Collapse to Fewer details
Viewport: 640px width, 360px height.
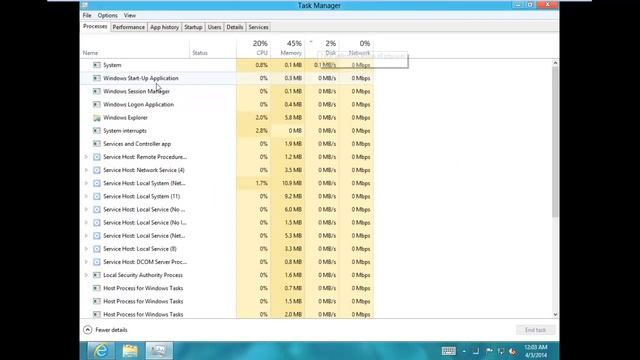coord(105,330)
